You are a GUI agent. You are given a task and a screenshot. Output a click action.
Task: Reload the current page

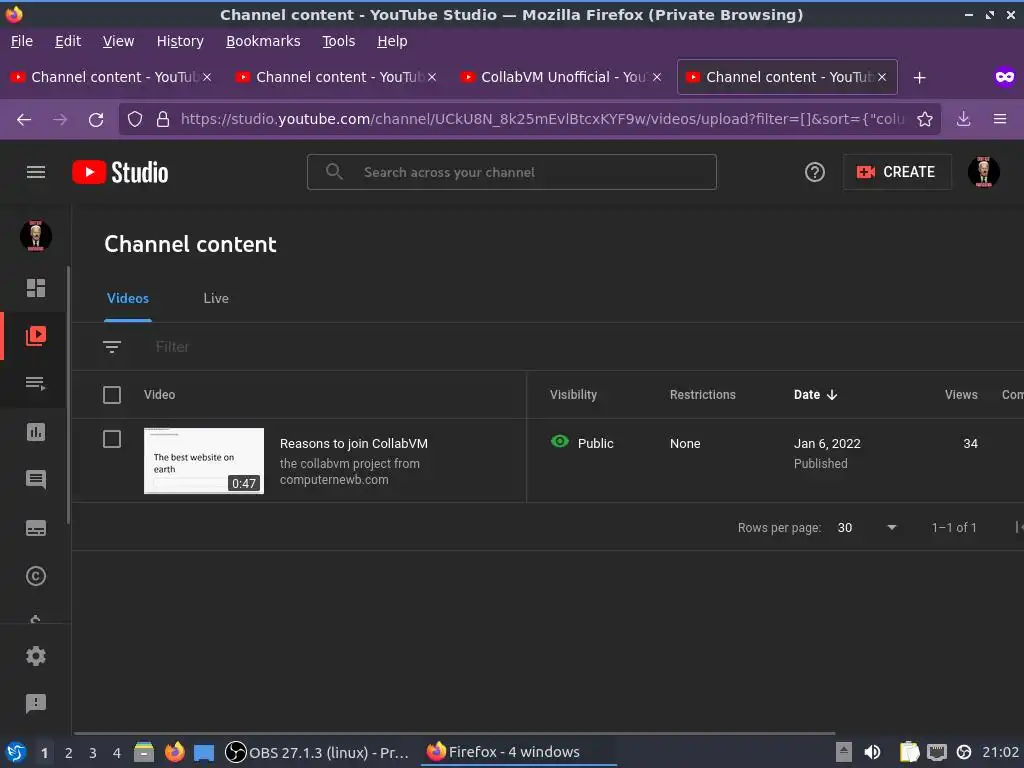[x=96, y=120]
